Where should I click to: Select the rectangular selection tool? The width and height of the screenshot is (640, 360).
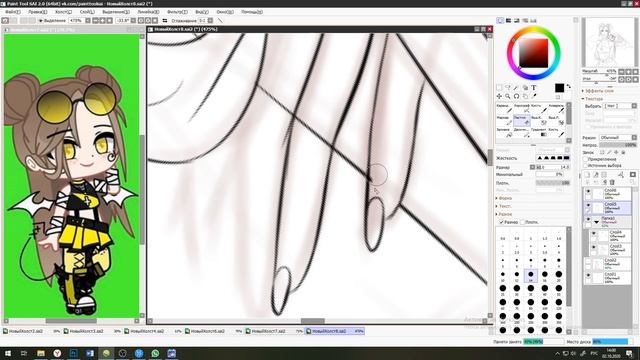pos(499,88)
